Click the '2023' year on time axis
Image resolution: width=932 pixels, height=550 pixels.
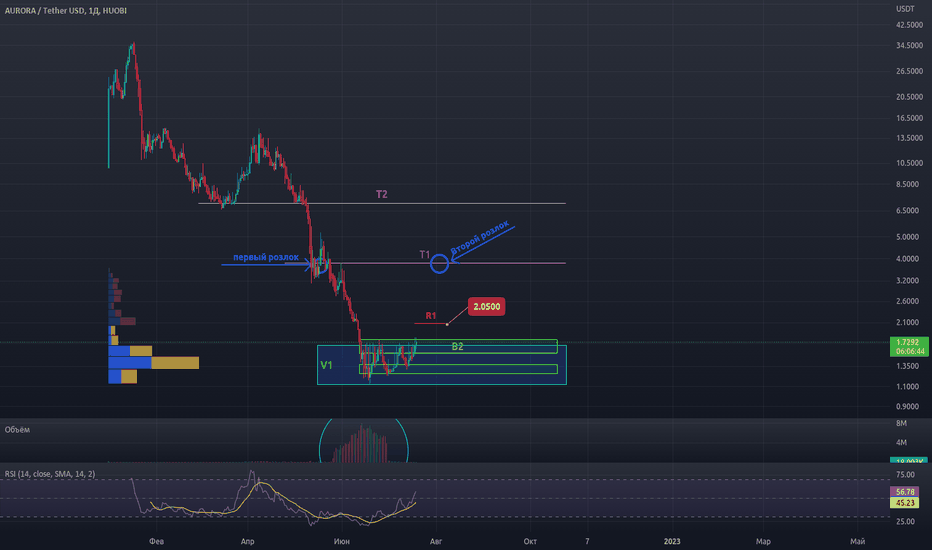[672, 541]
